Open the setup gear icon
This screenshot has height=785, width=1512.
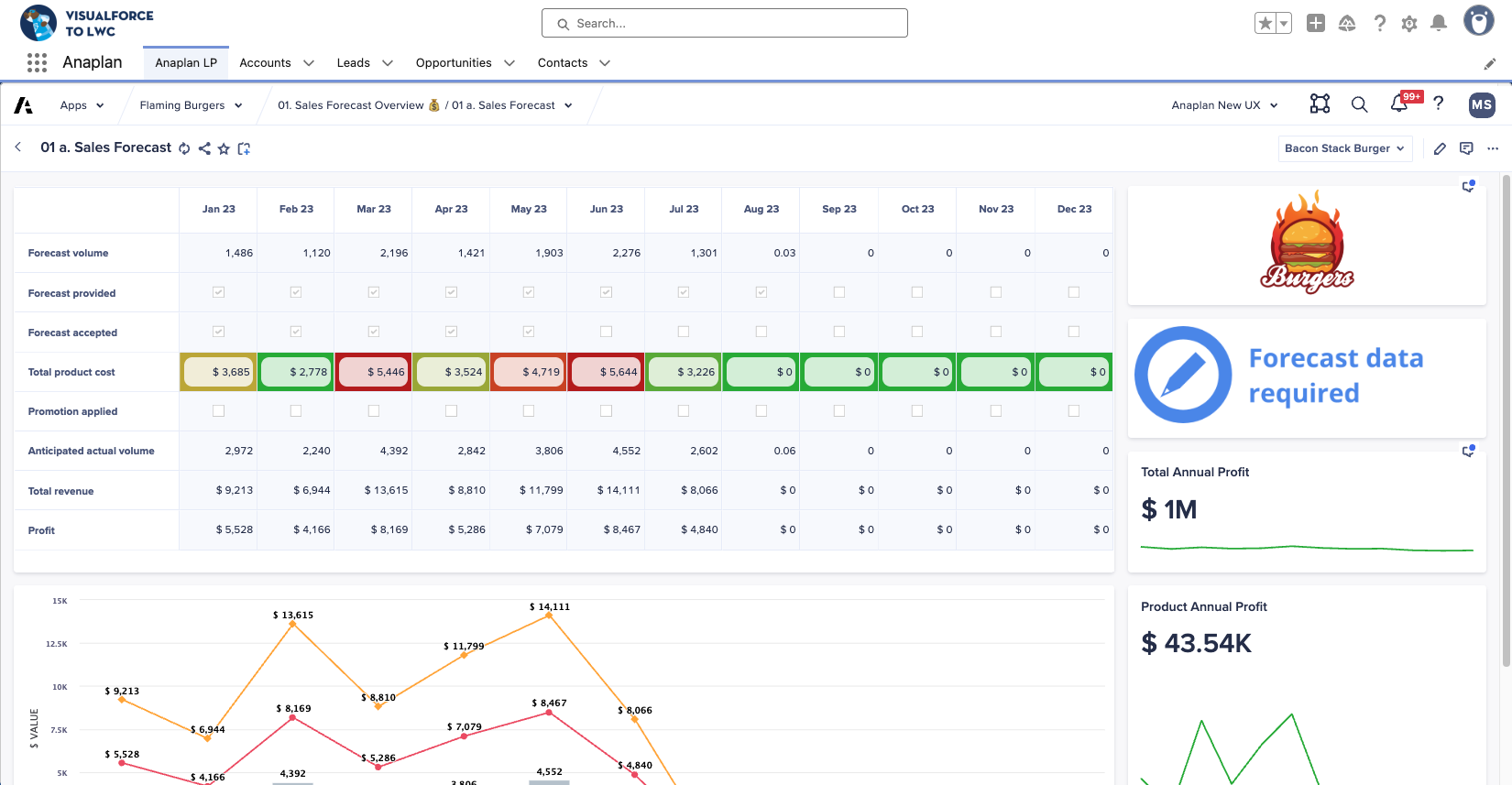(x=1409, y=24)
